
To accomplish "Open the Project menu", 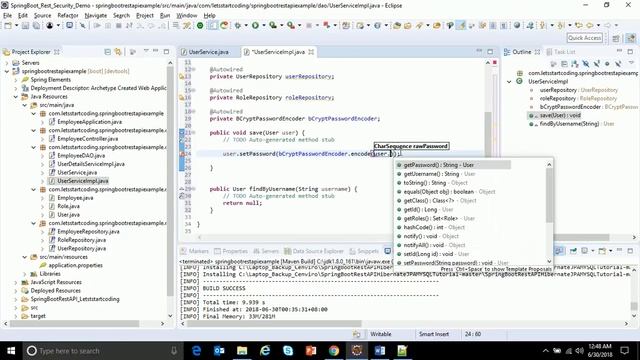I will point(144,15).
